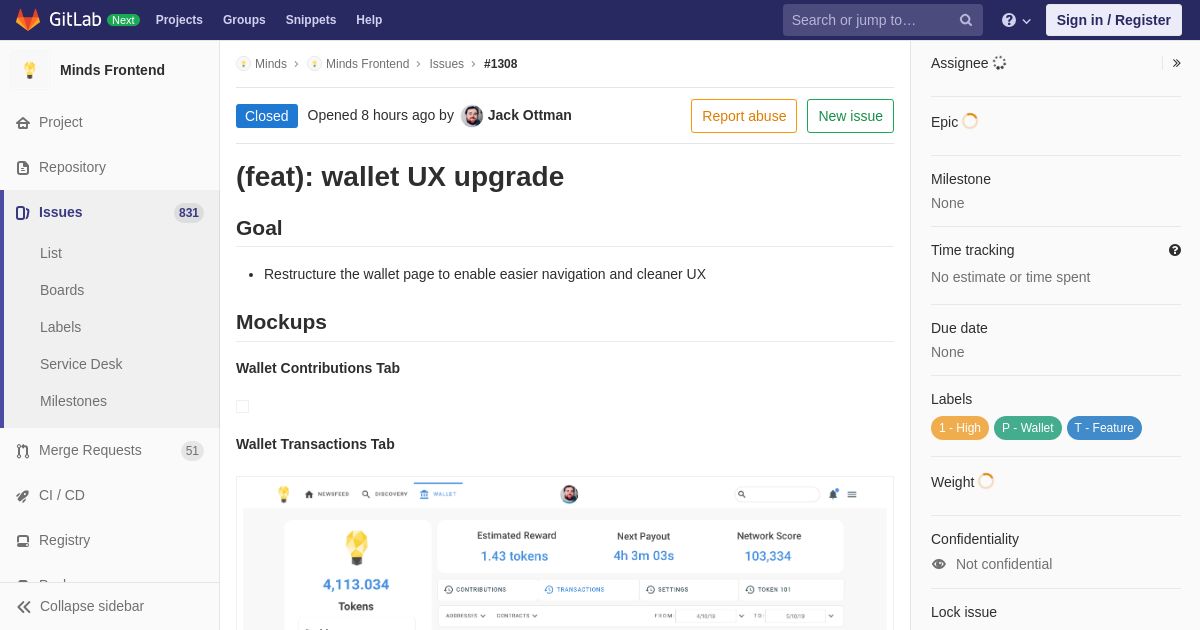Viewport: 1200px width, 630px height.
Task: Open Registry in sidebar
Action: click(x=110, y=540)
